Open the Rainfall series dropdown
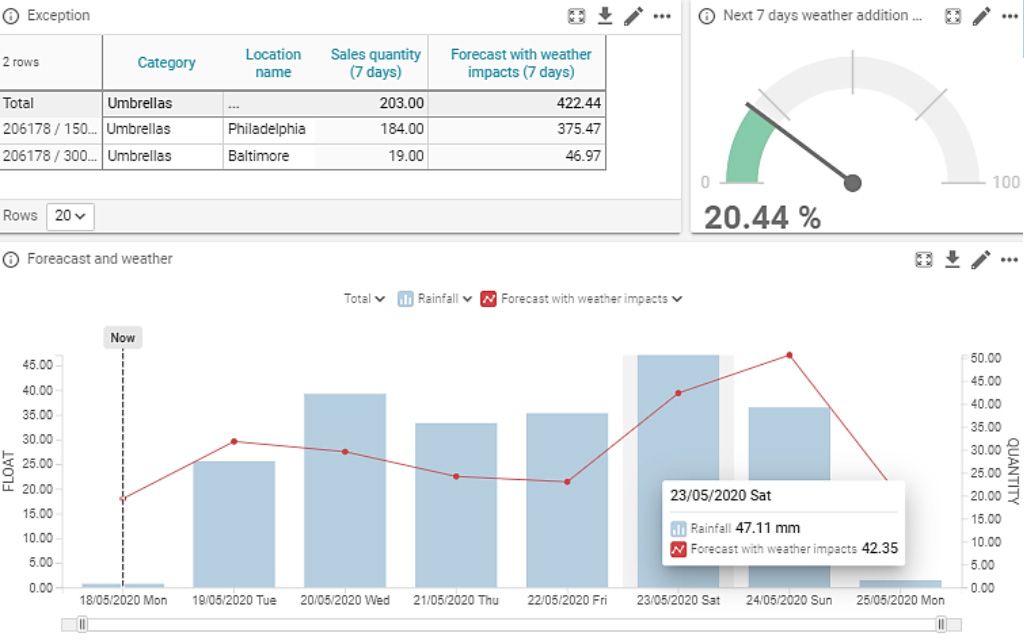 tap(435, 298)
